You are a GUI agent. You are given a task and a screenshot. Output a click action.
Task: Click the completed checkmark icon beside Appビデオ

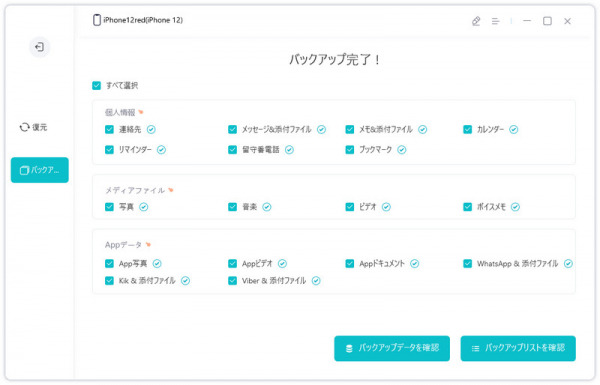click(x=282, y=263)
